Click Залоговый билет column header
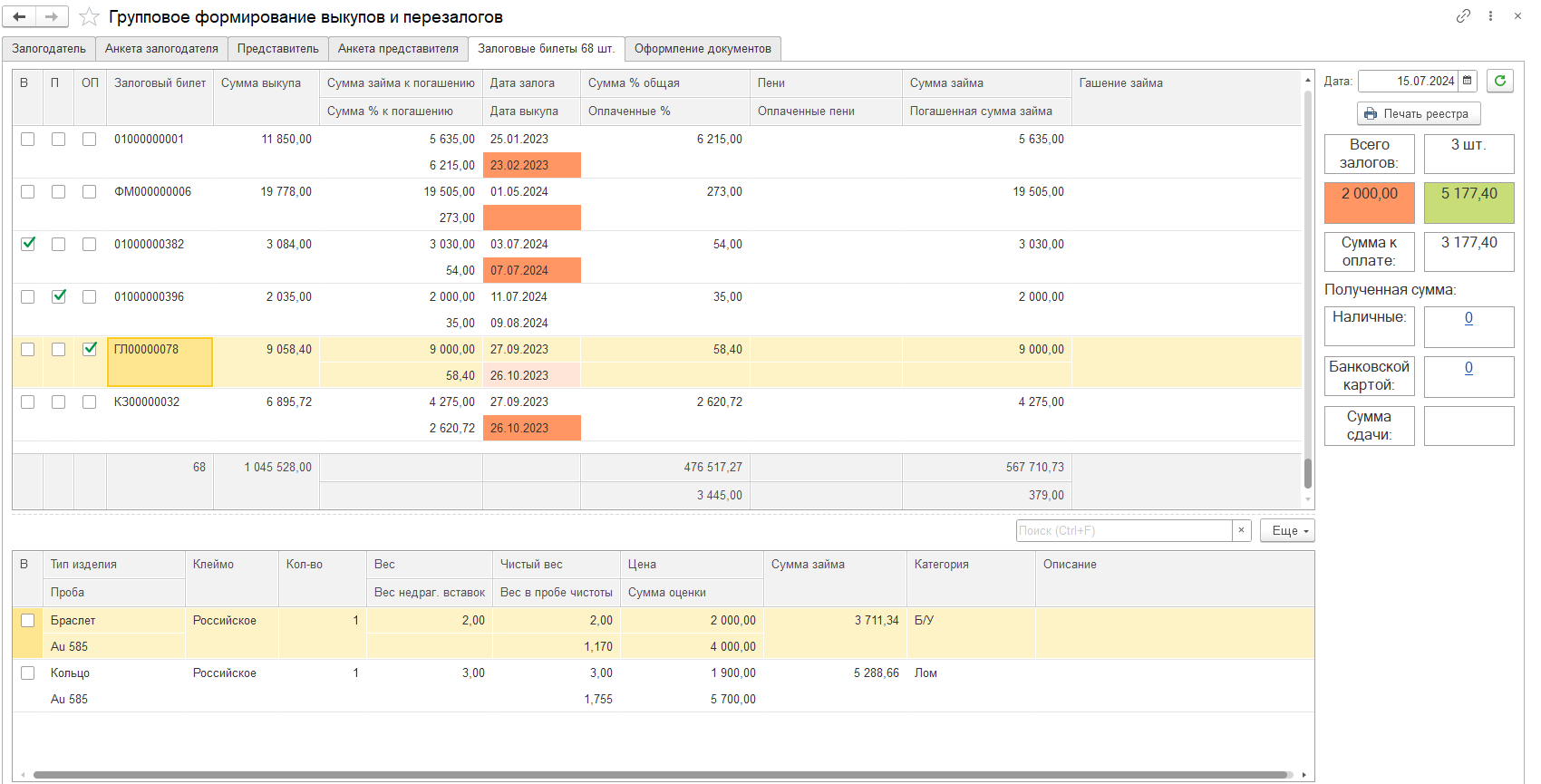1541x784 pixels. click(160, 97)
